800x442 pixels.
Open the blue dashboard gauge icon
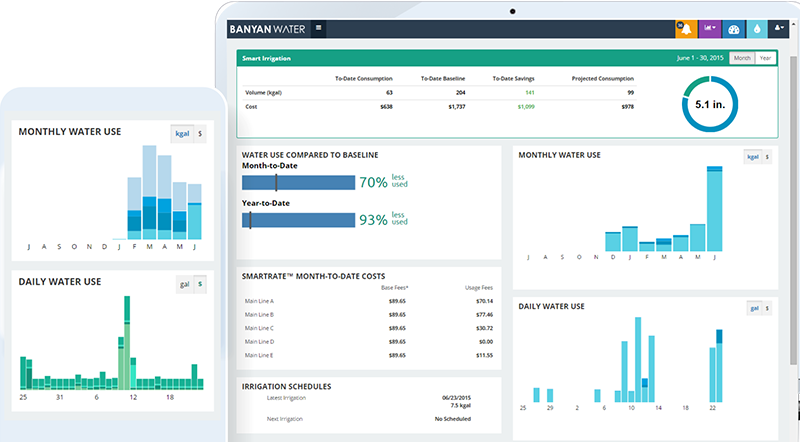click(x=734, y=29)
